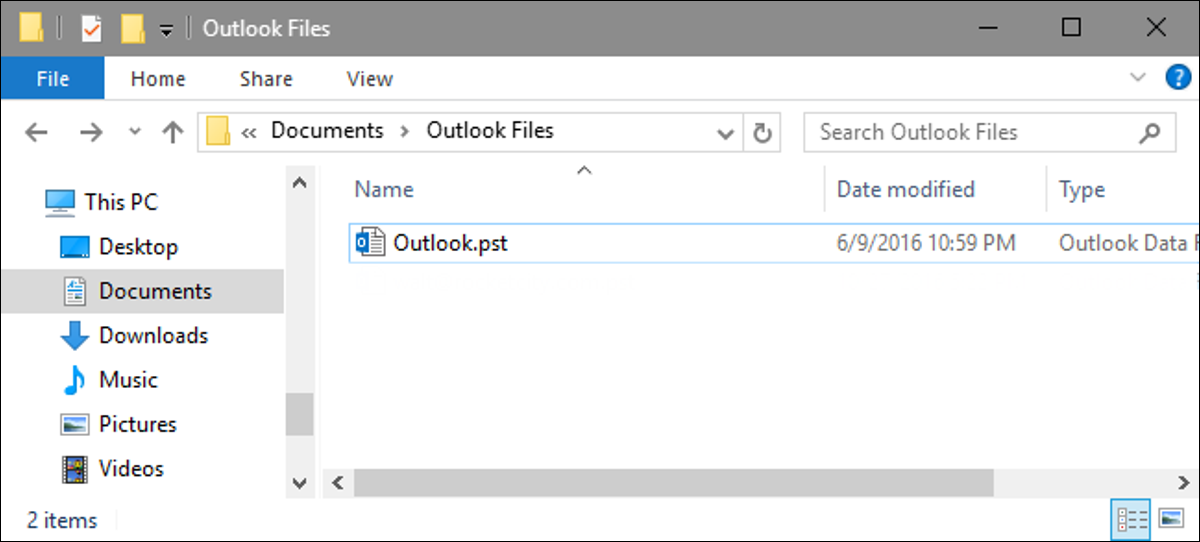Expand the ribbon with the chevron
Viewport: 1200px width, 542px height.
pos(1137,78)
